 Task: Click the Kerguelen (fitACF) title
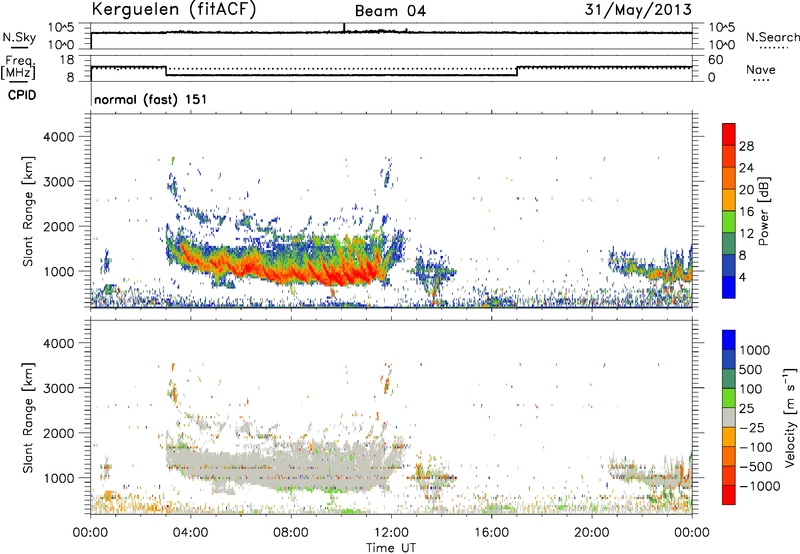coord(173,9)
